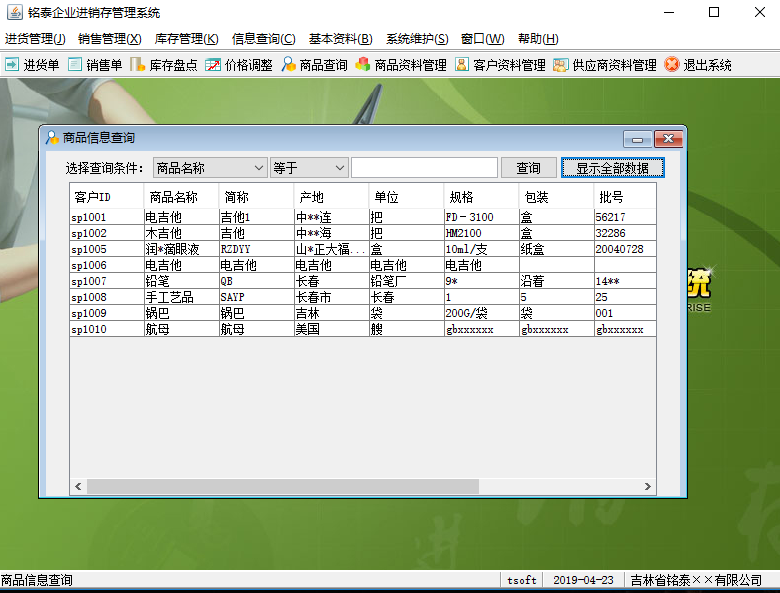Viewport: 780px width, 593px height.
Task: Click the 美国 origin cell
Action: 331,328
